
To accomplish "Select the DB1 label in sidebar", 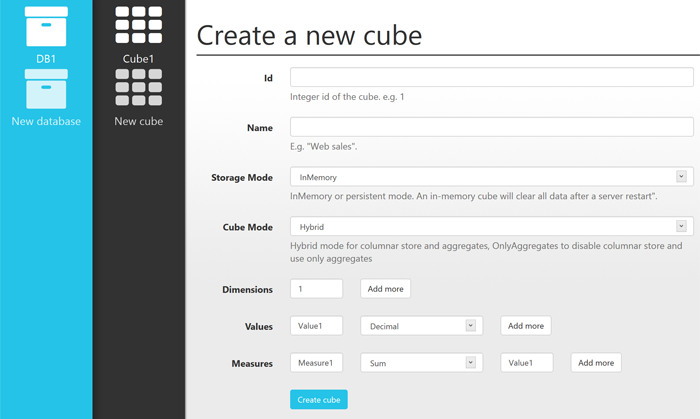I will (x=46, y=59).
